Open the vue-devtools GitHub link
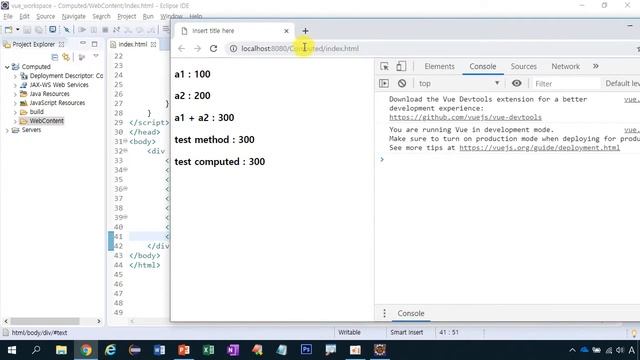 (465, 117)
